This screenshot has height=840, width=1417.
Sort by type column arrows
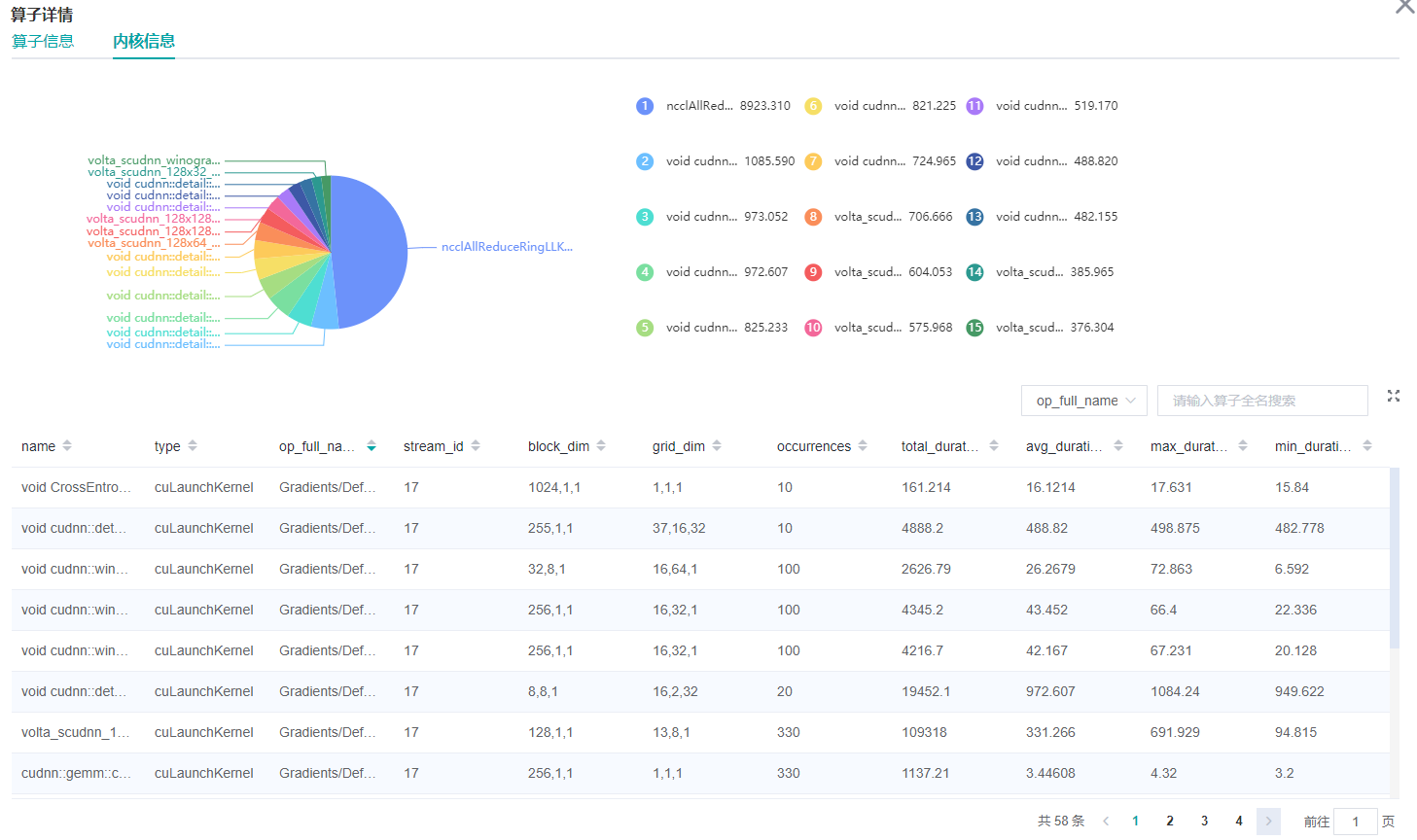[193, 446]
